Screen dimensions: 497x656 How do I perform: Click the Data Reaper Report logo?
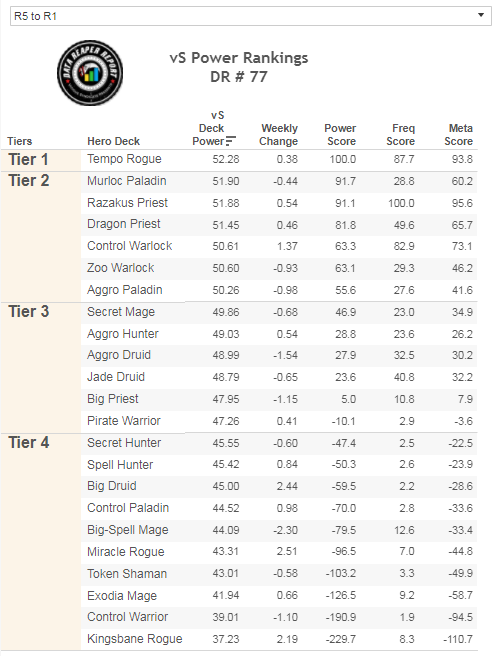point(90,73)
